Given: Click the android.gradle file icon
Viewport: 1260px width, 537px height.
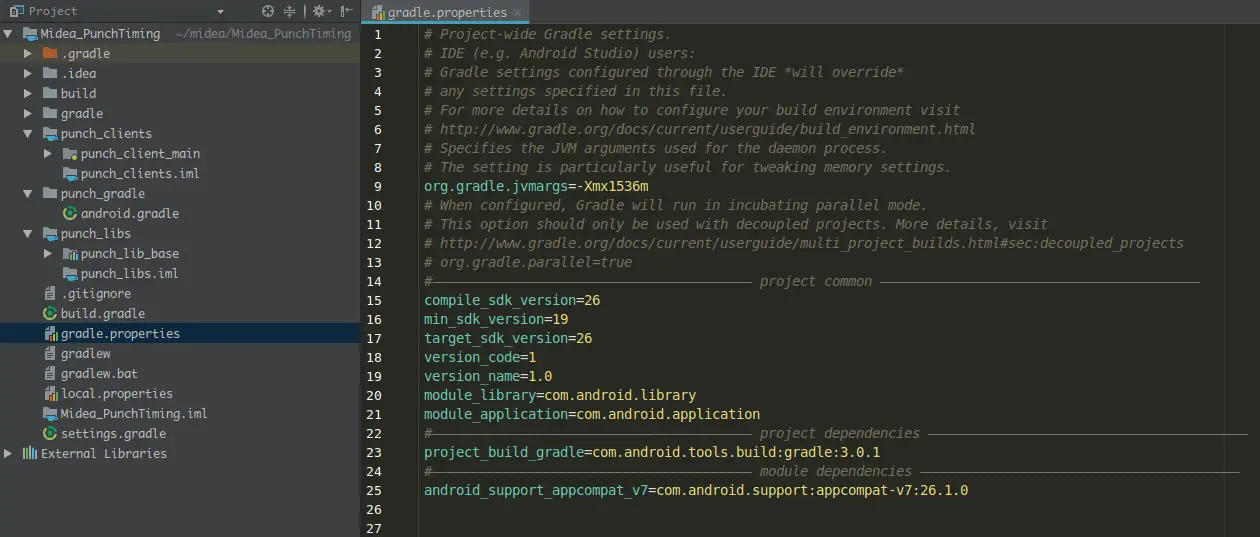Looking at the screenshot, I should click(x=70, y=213).
